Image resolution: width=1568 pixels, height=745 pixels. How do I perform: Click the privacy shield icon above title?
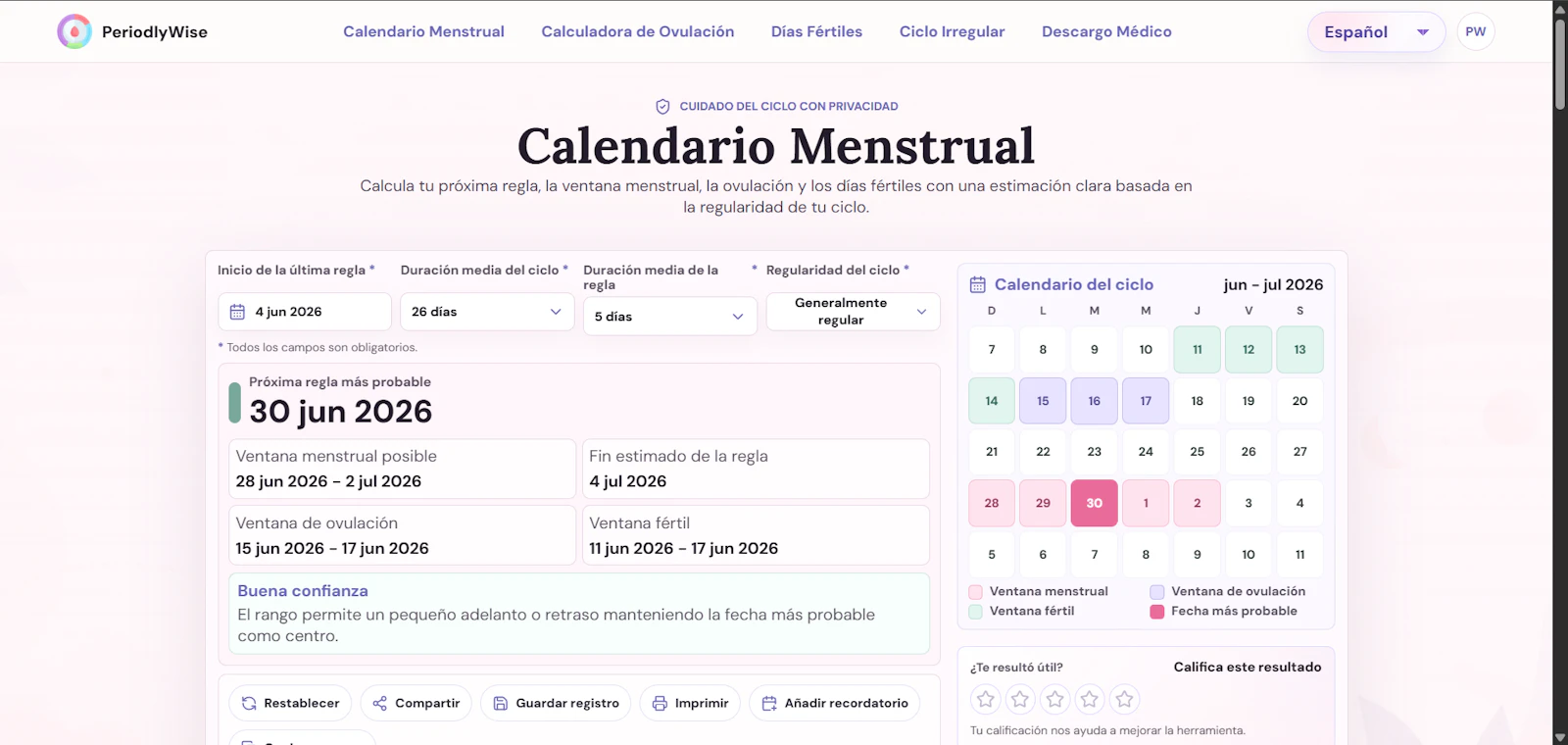pyautogui.click(x=662, y=106)
